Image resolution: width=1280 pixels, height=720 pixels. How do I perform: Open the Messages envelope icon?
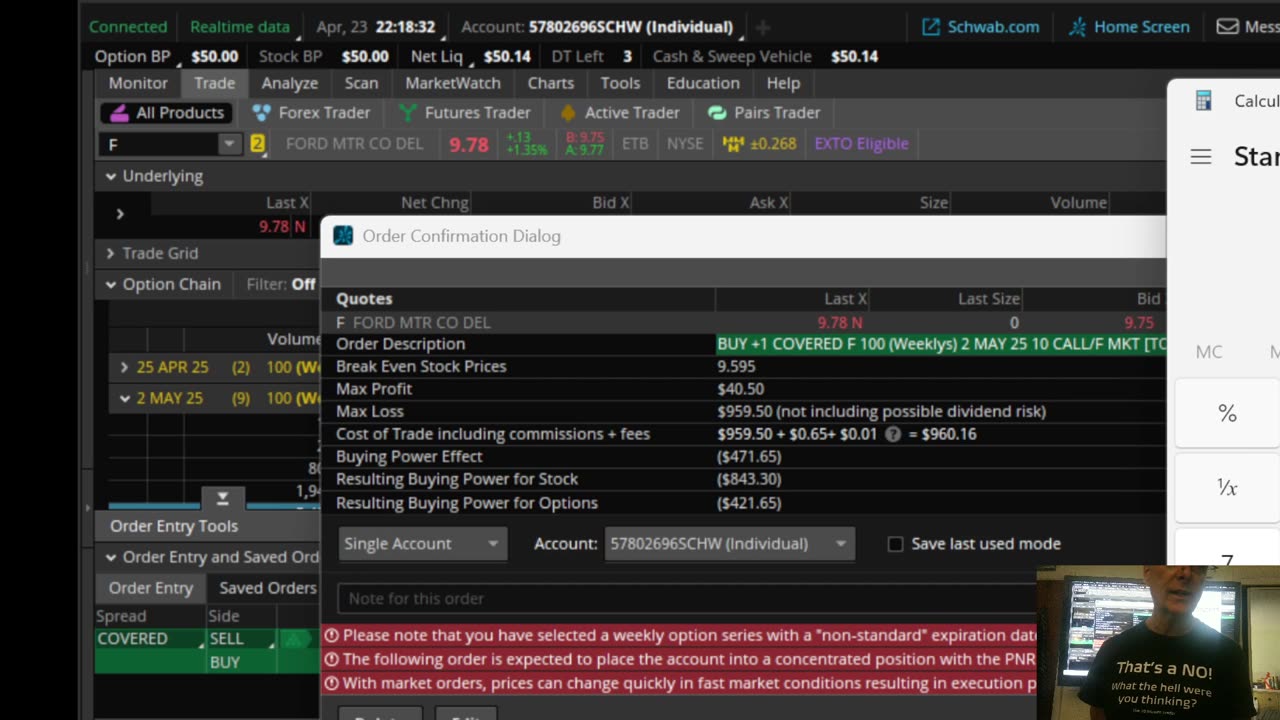pyautogui.click(x=1227, y=27)
